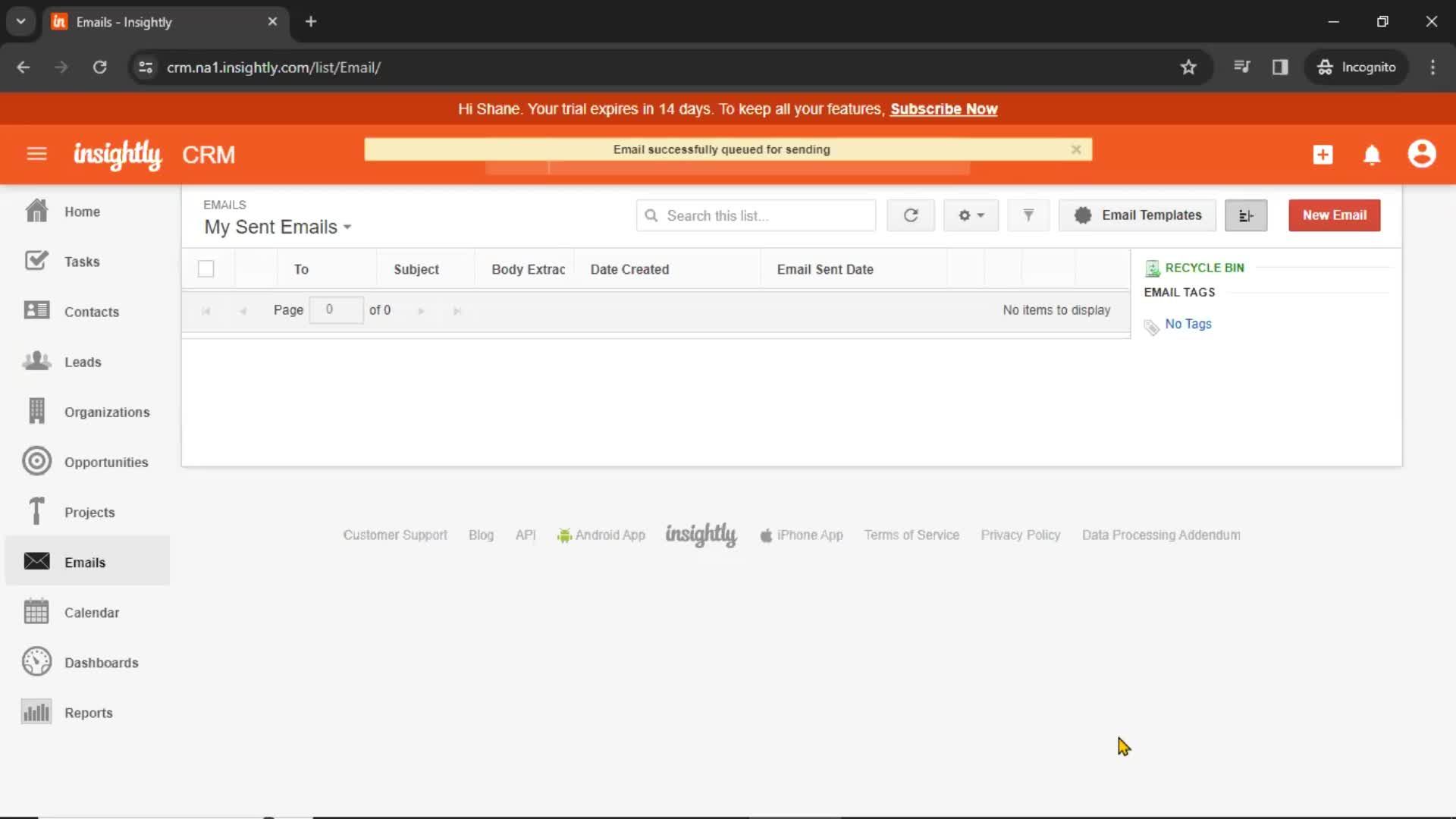Toggle the select all emails checkbox
This screenshot has height=819, width=1456.
click(206, 269)
